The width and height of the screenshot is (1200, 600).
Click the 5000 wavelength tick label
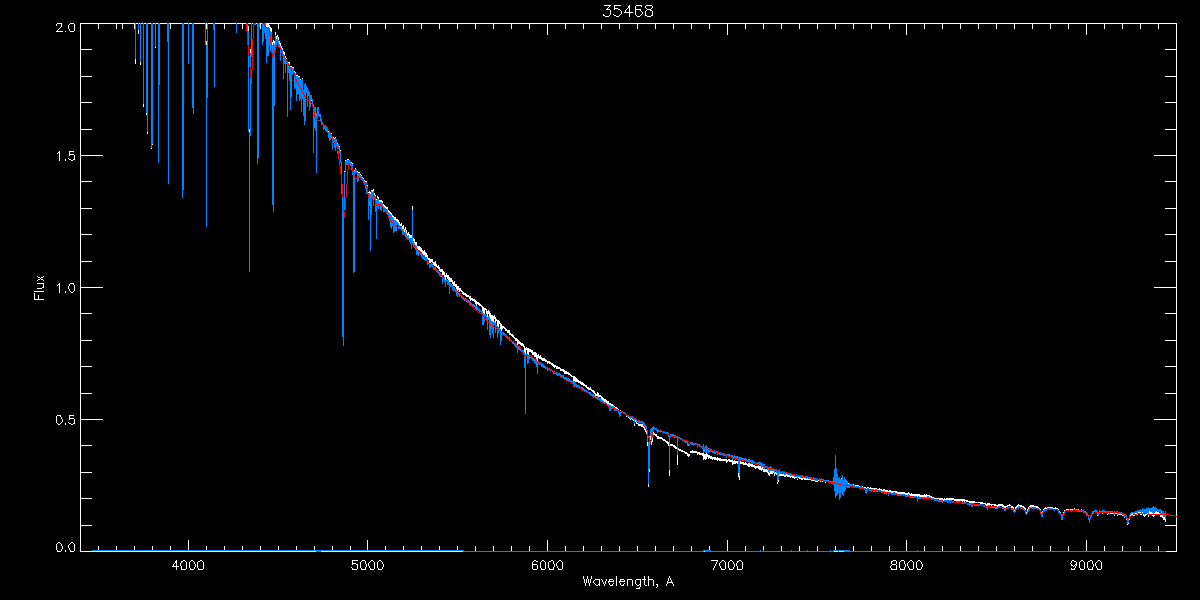point(367,564)
